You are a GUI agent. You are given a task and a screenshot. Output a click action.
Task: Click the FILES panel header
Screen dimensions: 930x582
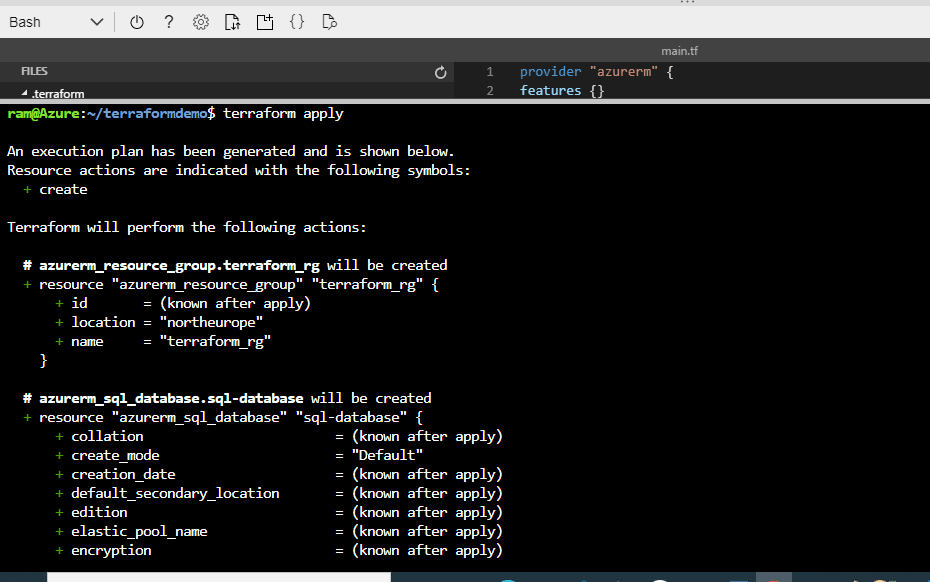coord(34,71)
